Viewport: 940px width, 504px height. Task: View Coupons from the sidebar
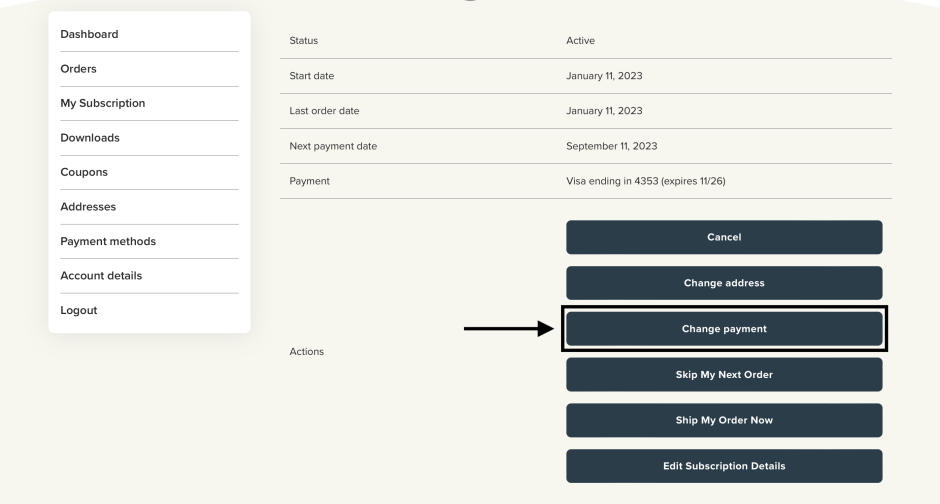(87, 172)
